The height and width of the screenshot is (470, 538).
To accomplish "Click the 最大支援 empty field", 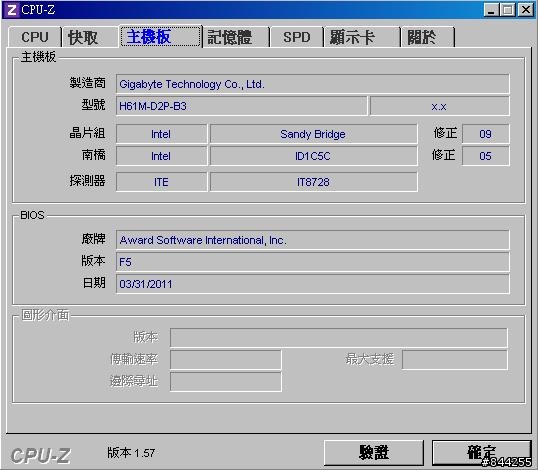I will [455, 360].
